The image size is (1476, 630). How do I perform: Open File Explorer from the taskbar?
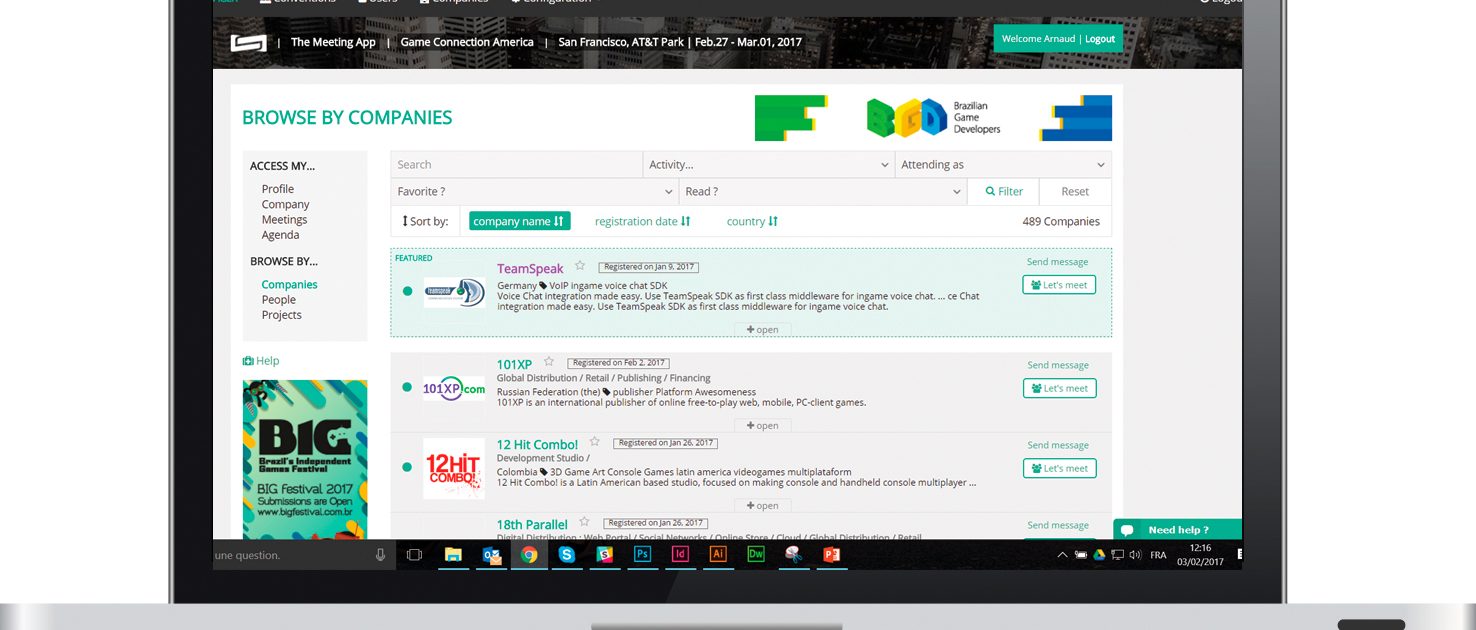(453, 554)
